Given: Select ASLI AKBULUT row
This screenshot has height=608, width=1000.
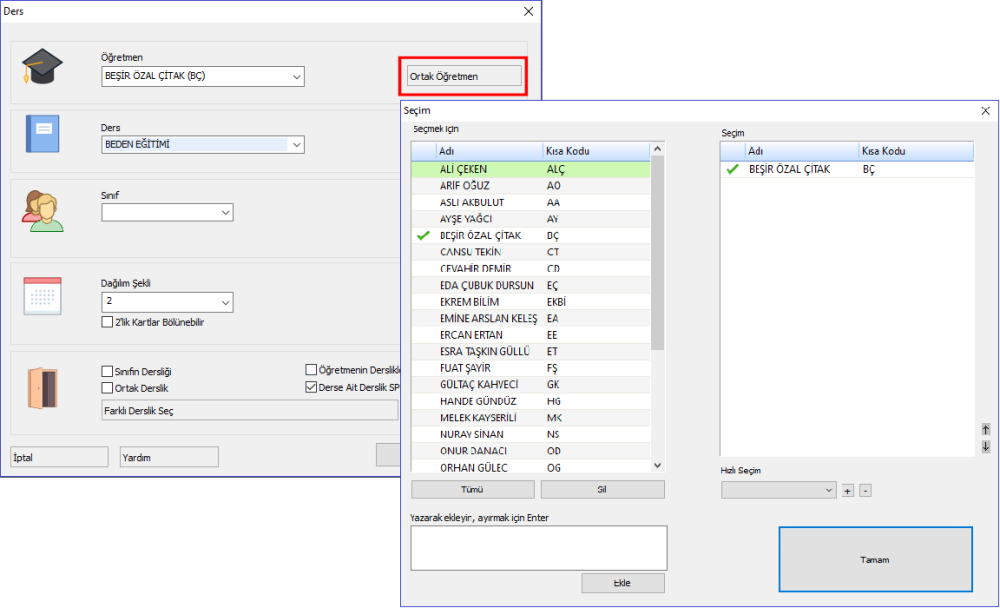Looking at the screenshot, I should (531, 202).
